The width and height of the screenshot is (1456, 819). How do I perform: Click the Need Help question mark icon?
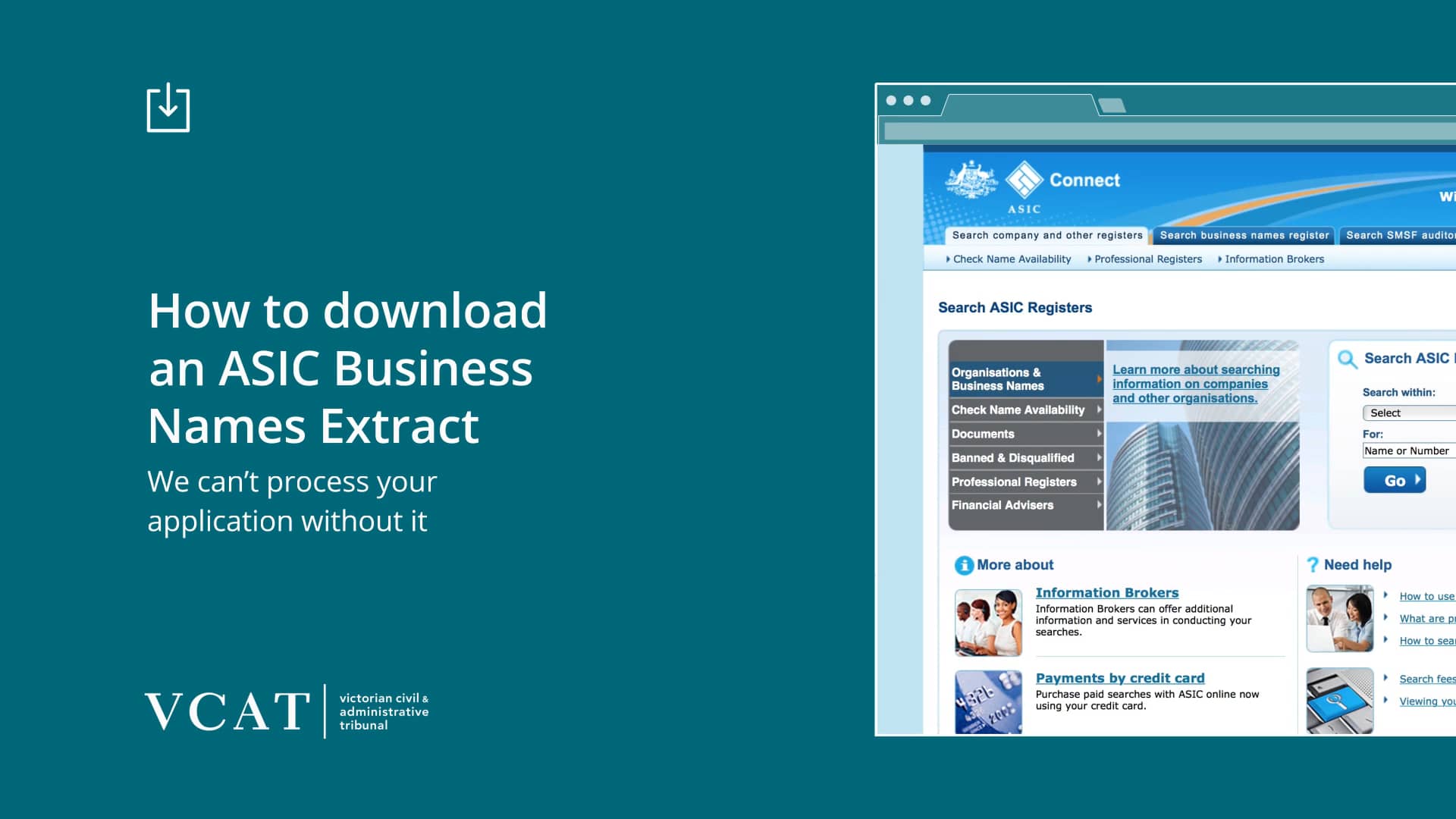(1313, 564)
